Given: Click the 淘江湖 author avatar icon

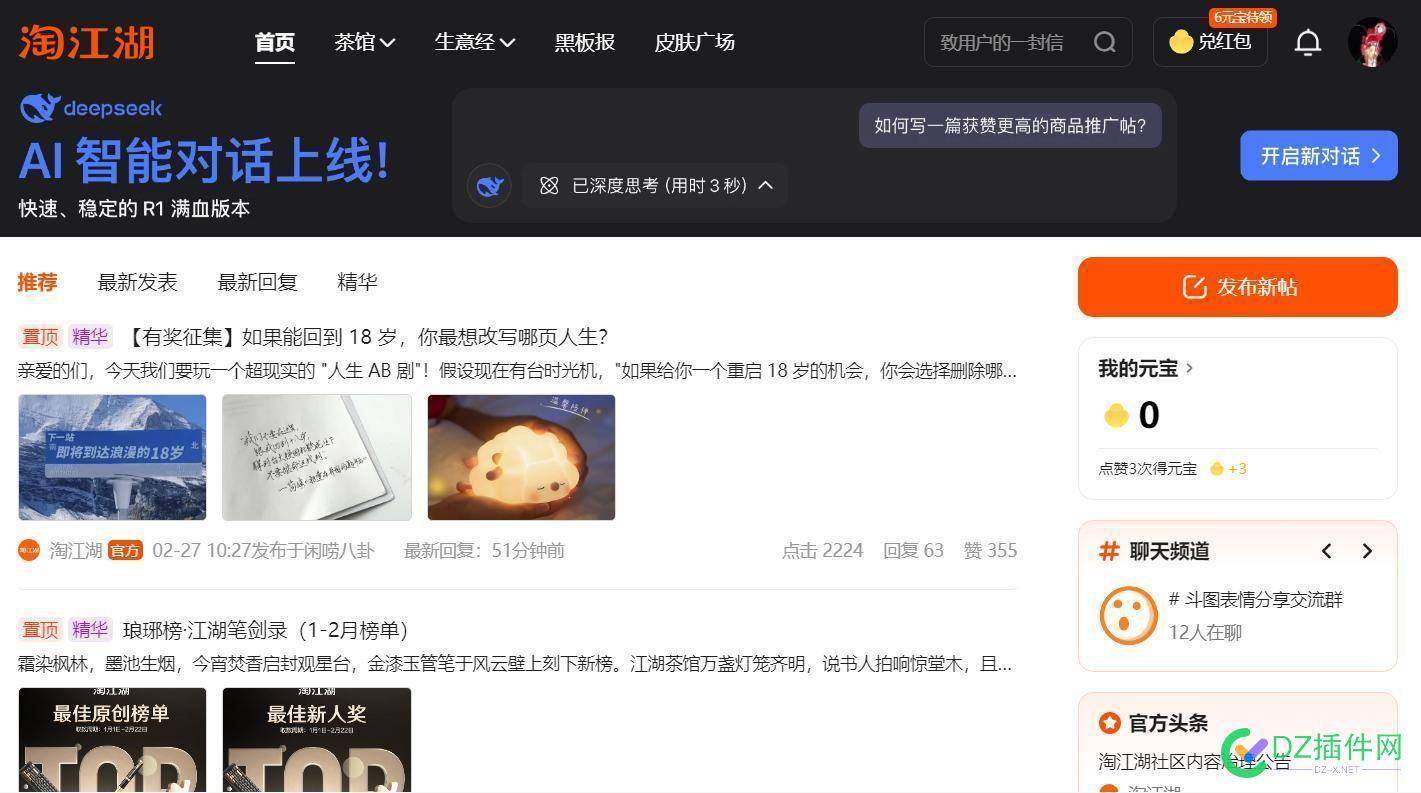Looking at the screenshot, I should click(x=29, y=550).
